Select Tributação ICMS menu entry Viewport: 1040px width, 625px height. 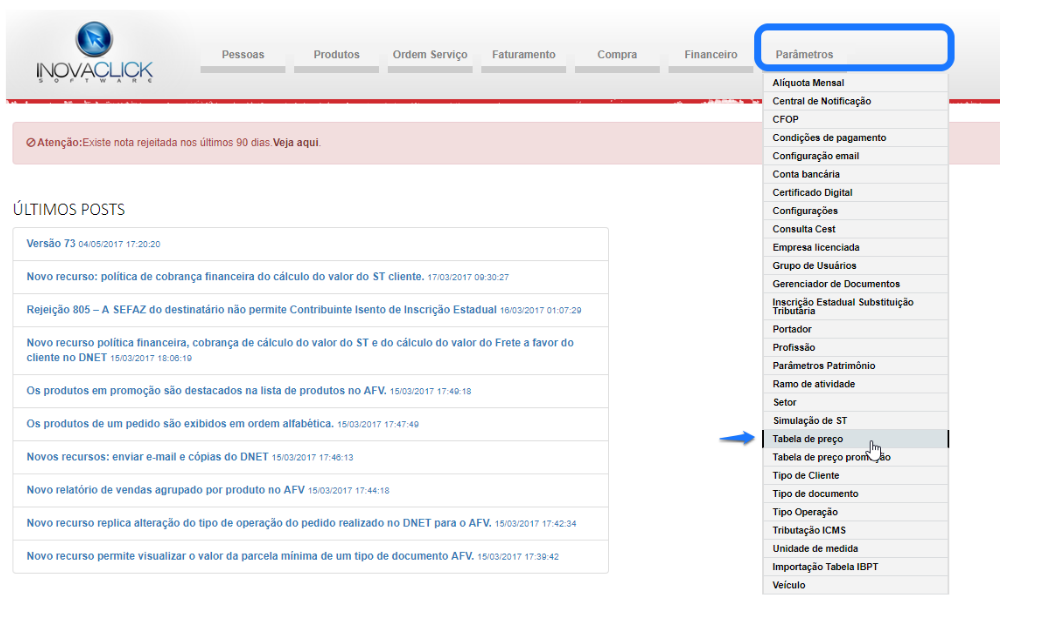[x=809, y=531]
